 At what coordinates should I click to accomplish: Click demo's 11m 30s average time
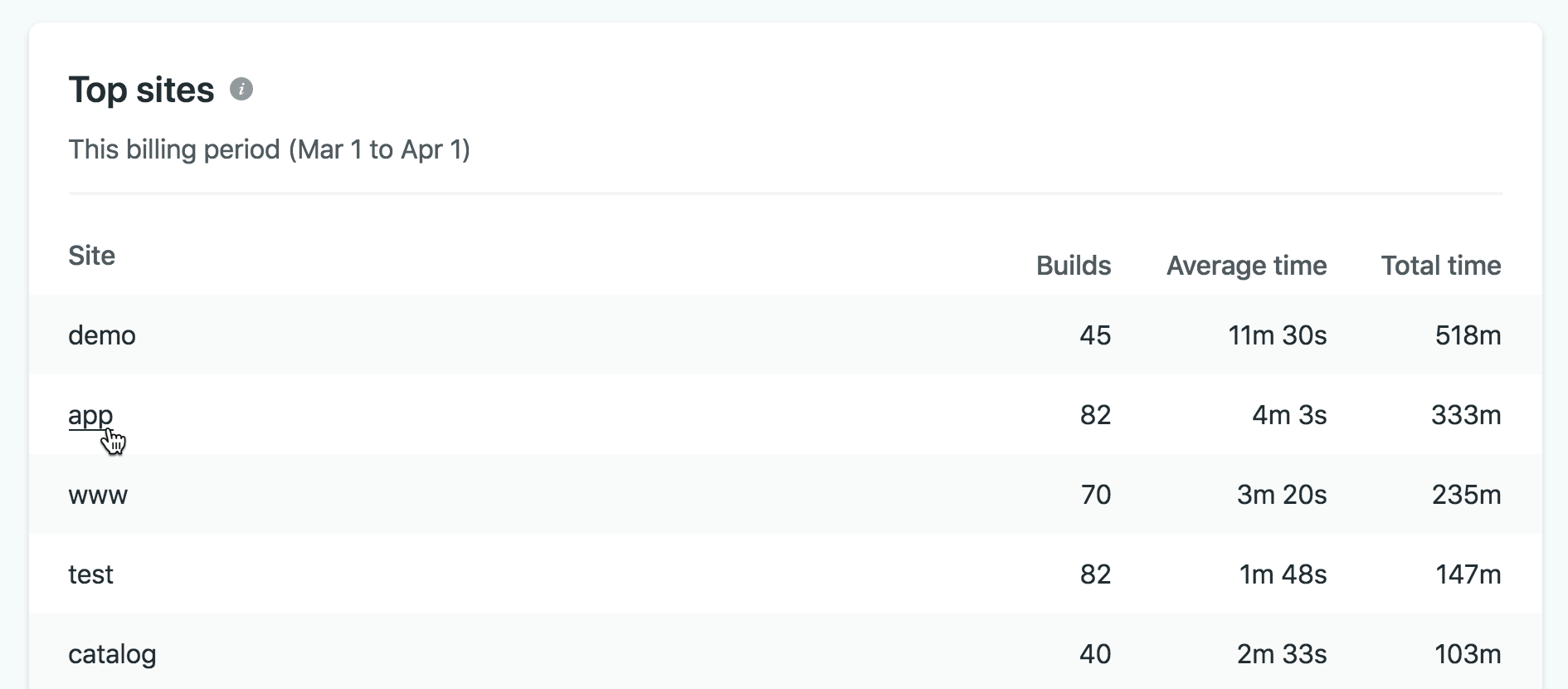point(1277,335)
